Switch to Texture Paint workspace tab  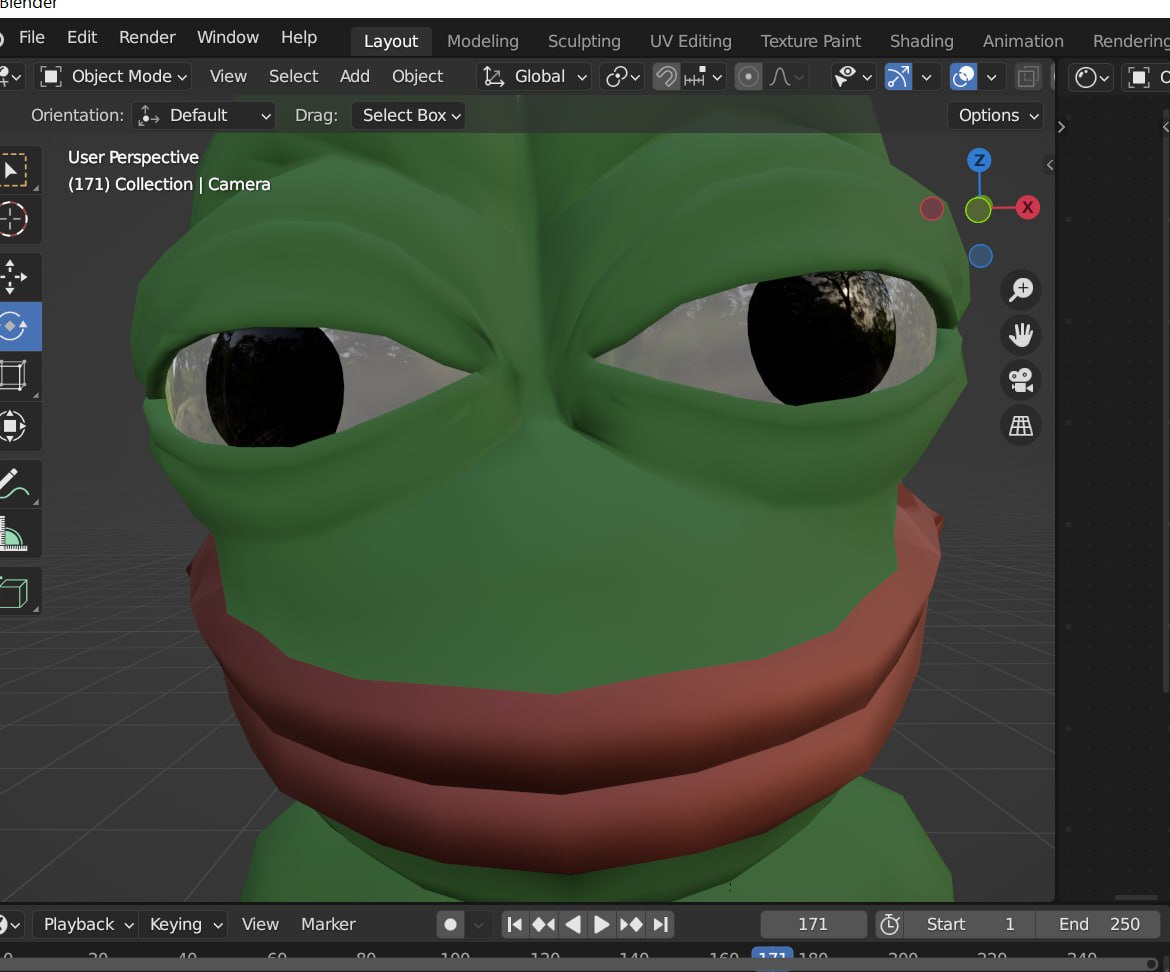(810, 41)
